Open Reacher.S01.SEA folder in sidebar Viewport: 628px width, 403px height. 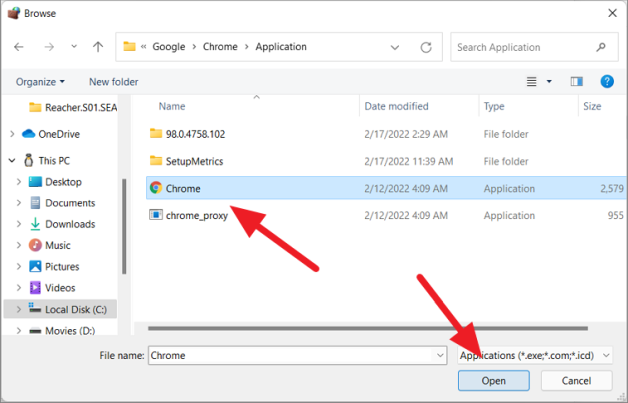(73, 107)
